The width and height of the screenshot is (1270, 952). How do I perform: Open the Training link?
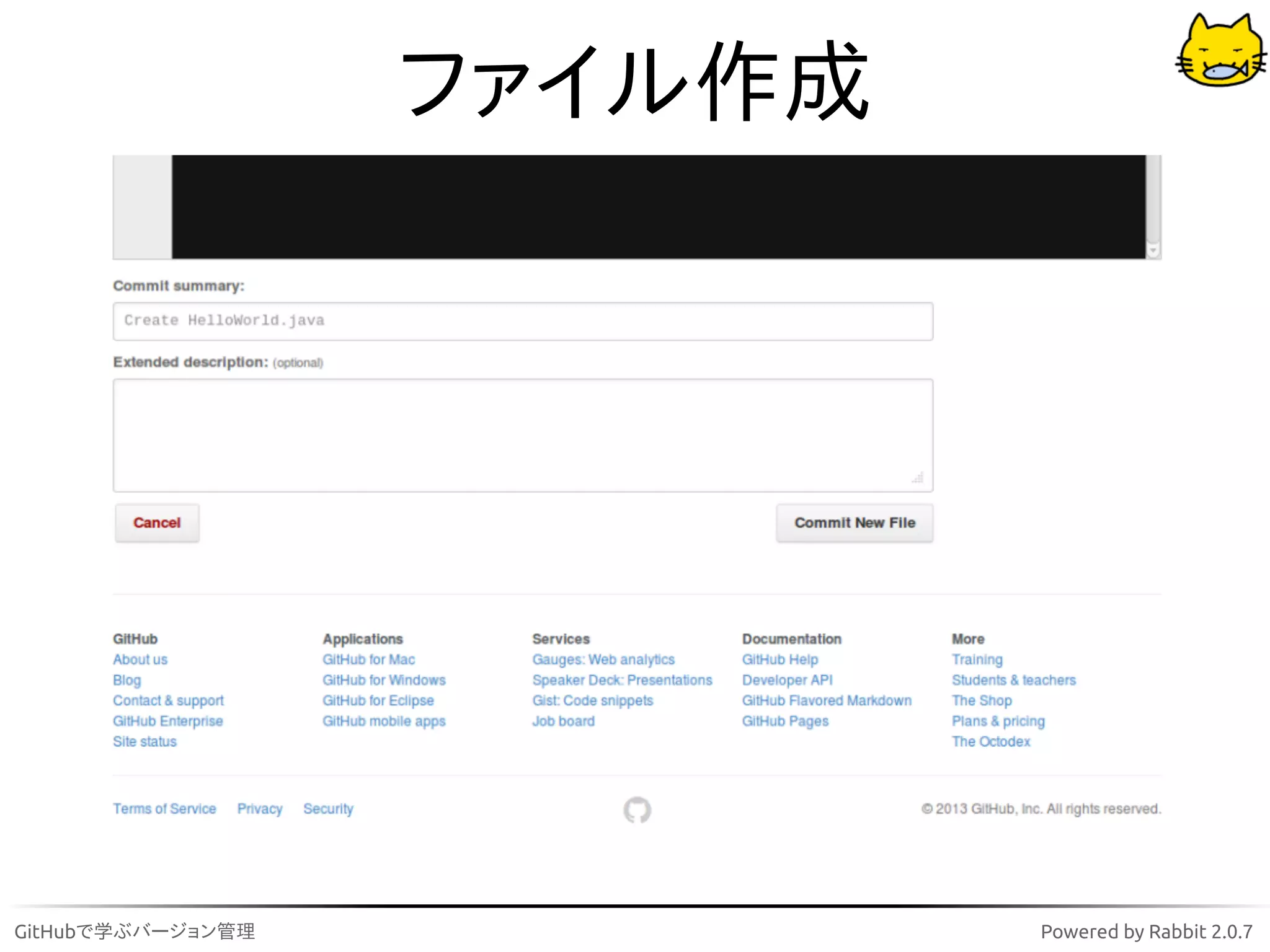pyautogui.click(x=977, y=659)
